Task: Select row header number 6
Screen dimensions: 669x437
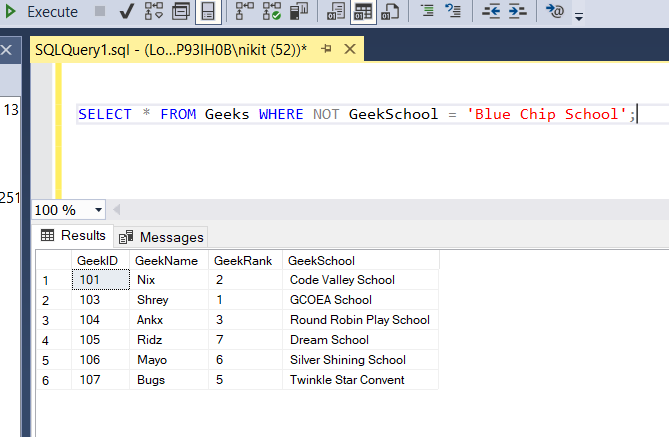Action: pyautogui.click(x=54, y=380)
